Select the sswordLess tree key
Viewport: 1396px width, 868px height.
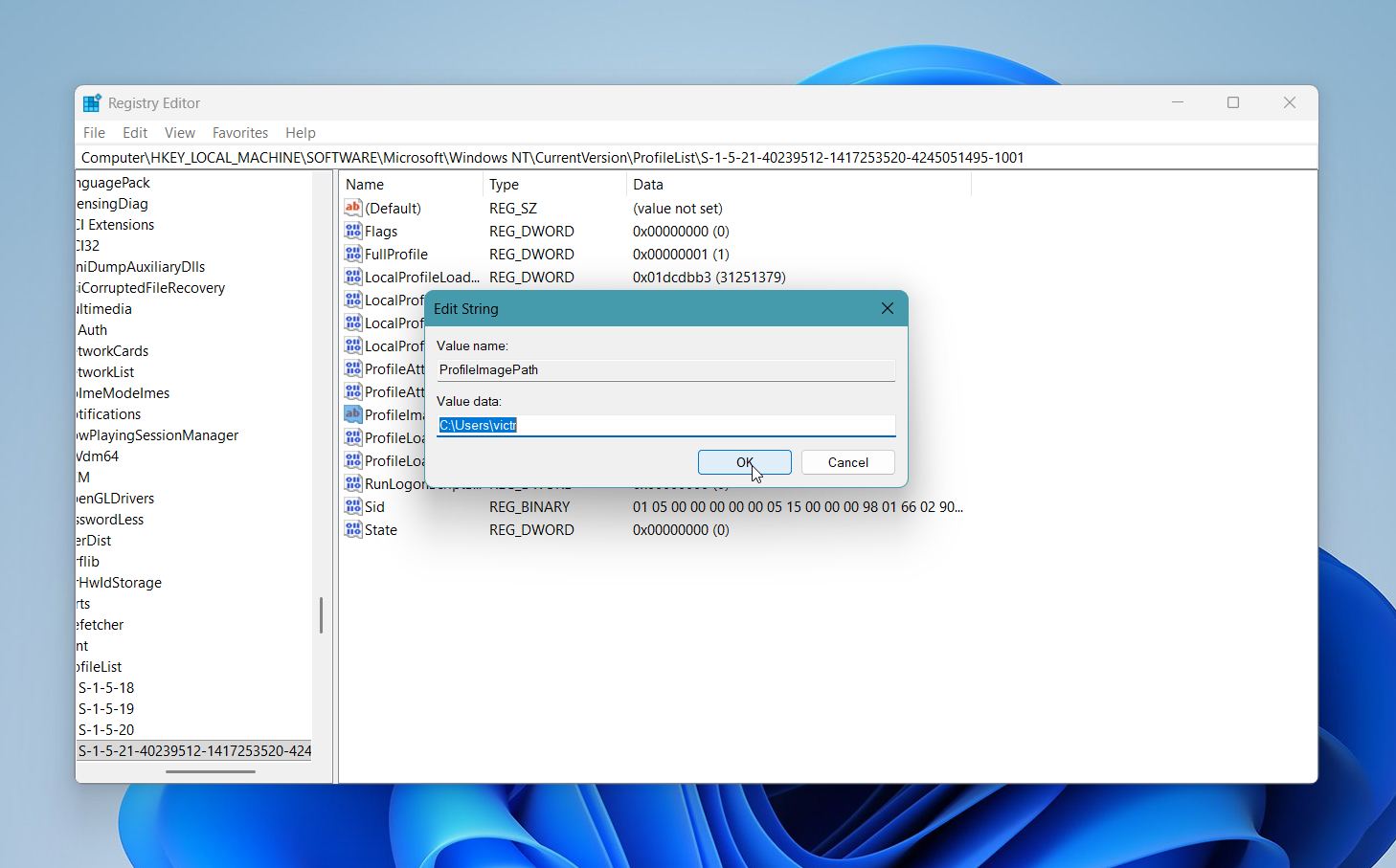coord(110,520)
